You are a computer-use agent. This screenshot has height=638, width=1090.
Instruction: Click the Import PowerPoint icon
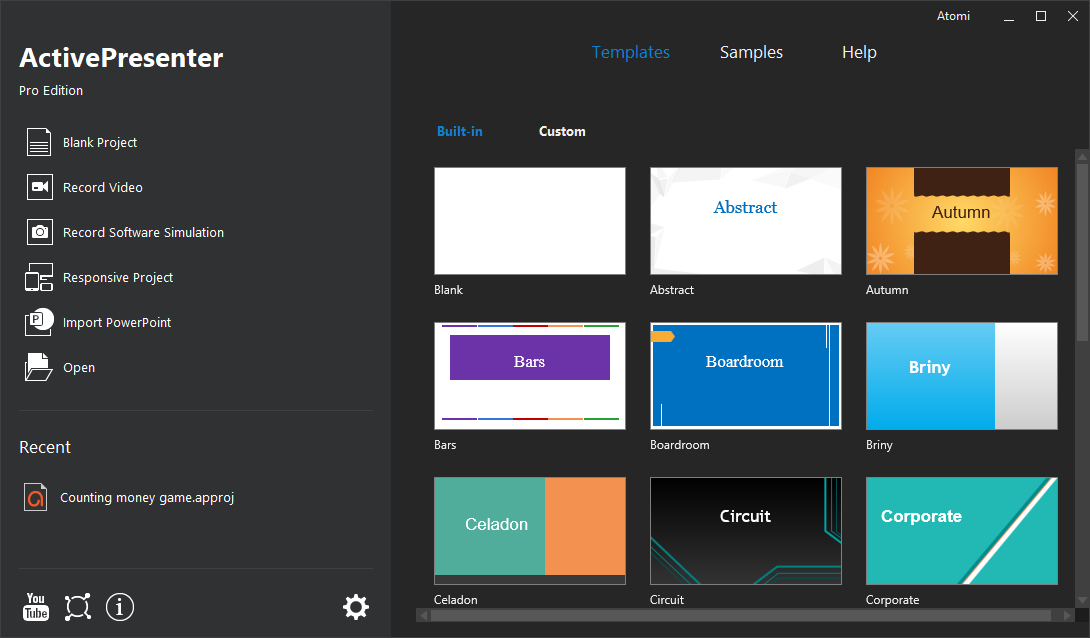tap(39, 322)
